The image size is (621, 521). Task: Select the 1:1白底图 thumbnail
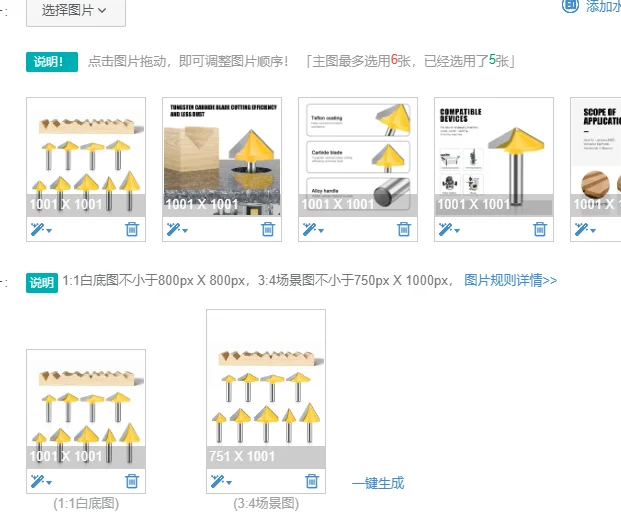click(86, 409)
